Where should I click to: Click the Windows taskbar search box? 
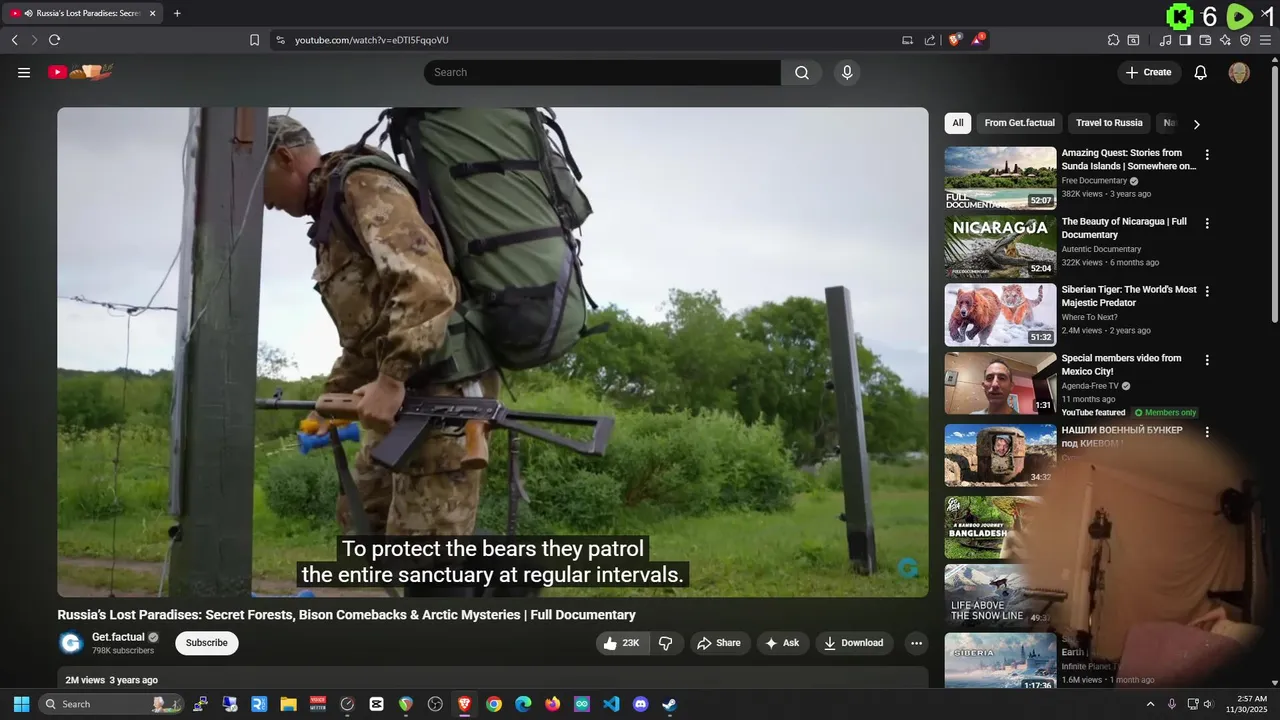click(x=111, y=704)
